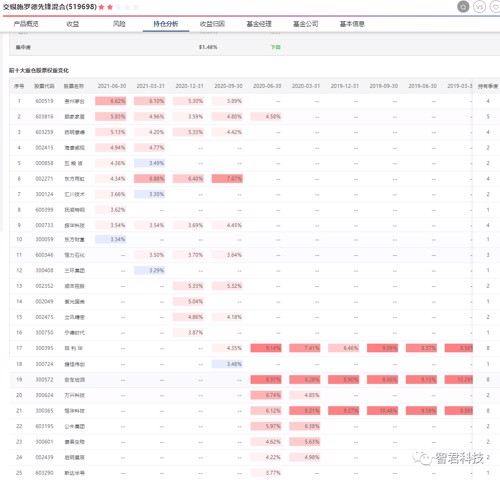Switch to the 风险 tab

tap(119, 24)
